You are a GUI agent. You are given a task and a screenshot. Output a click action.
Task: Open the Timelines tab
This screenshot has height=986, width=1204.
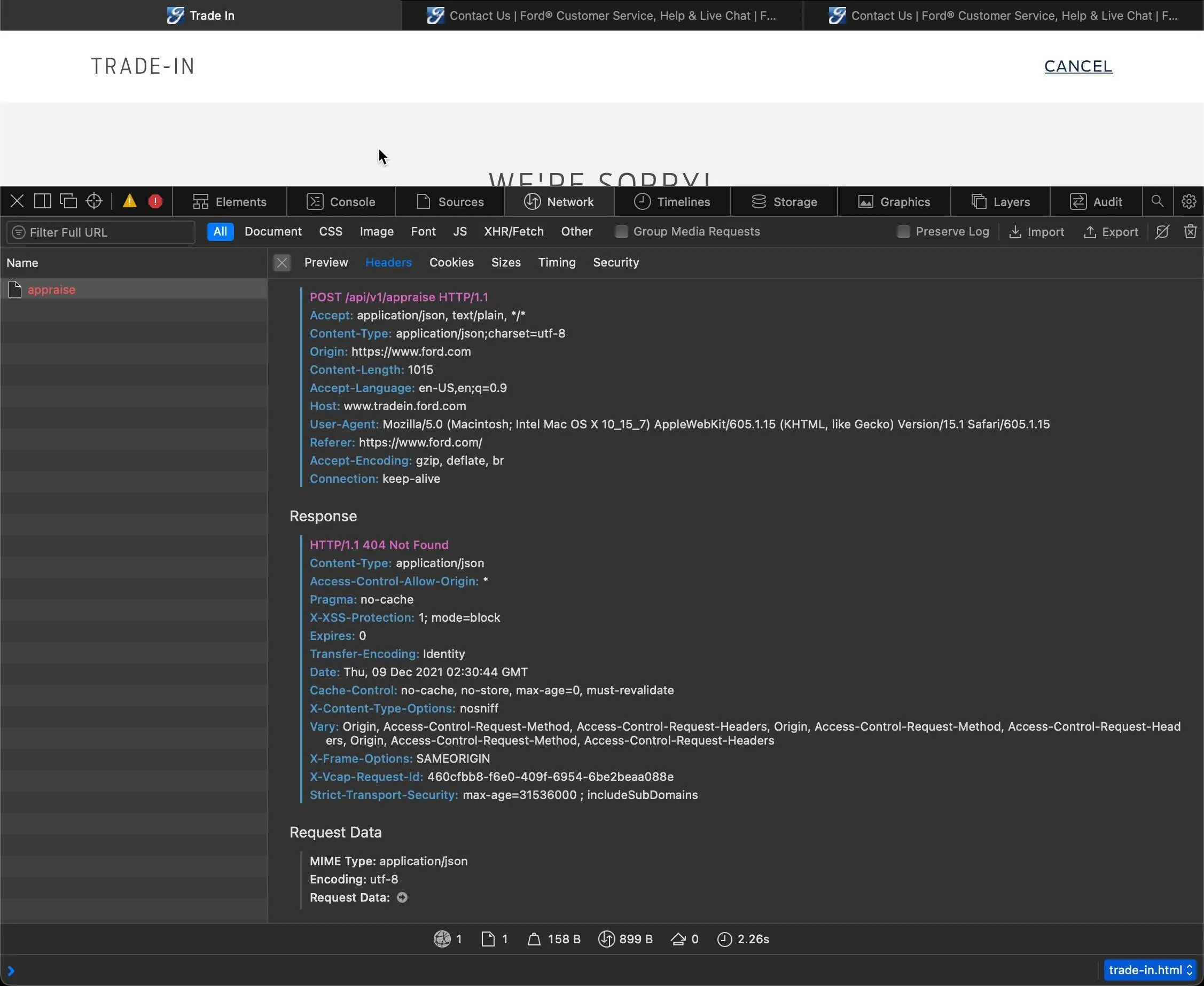672,201
